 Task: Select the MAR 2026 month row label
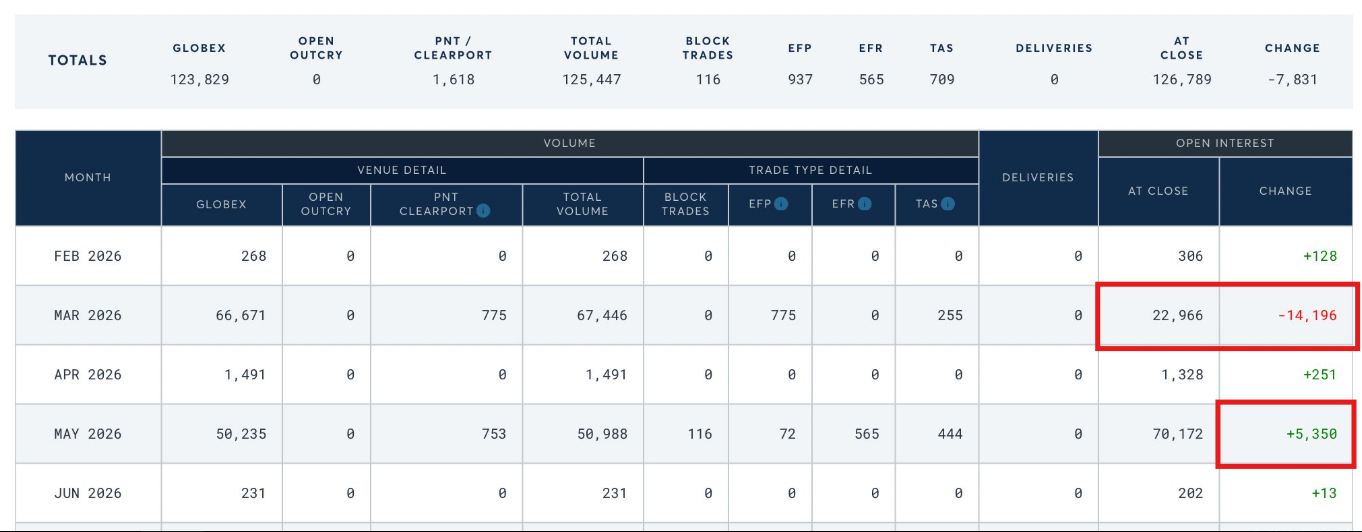[88, 315]
